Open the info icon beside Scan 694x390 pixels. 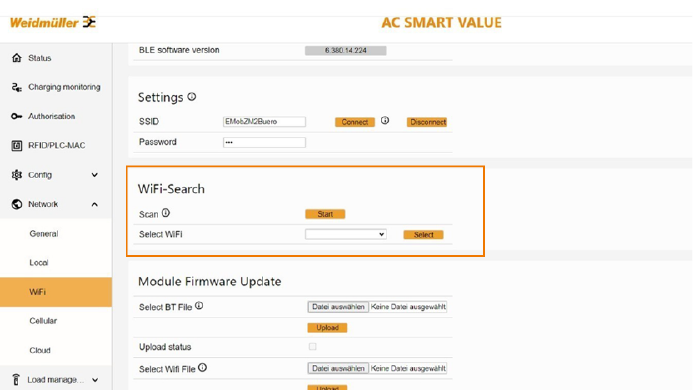(x=166, y=213)
